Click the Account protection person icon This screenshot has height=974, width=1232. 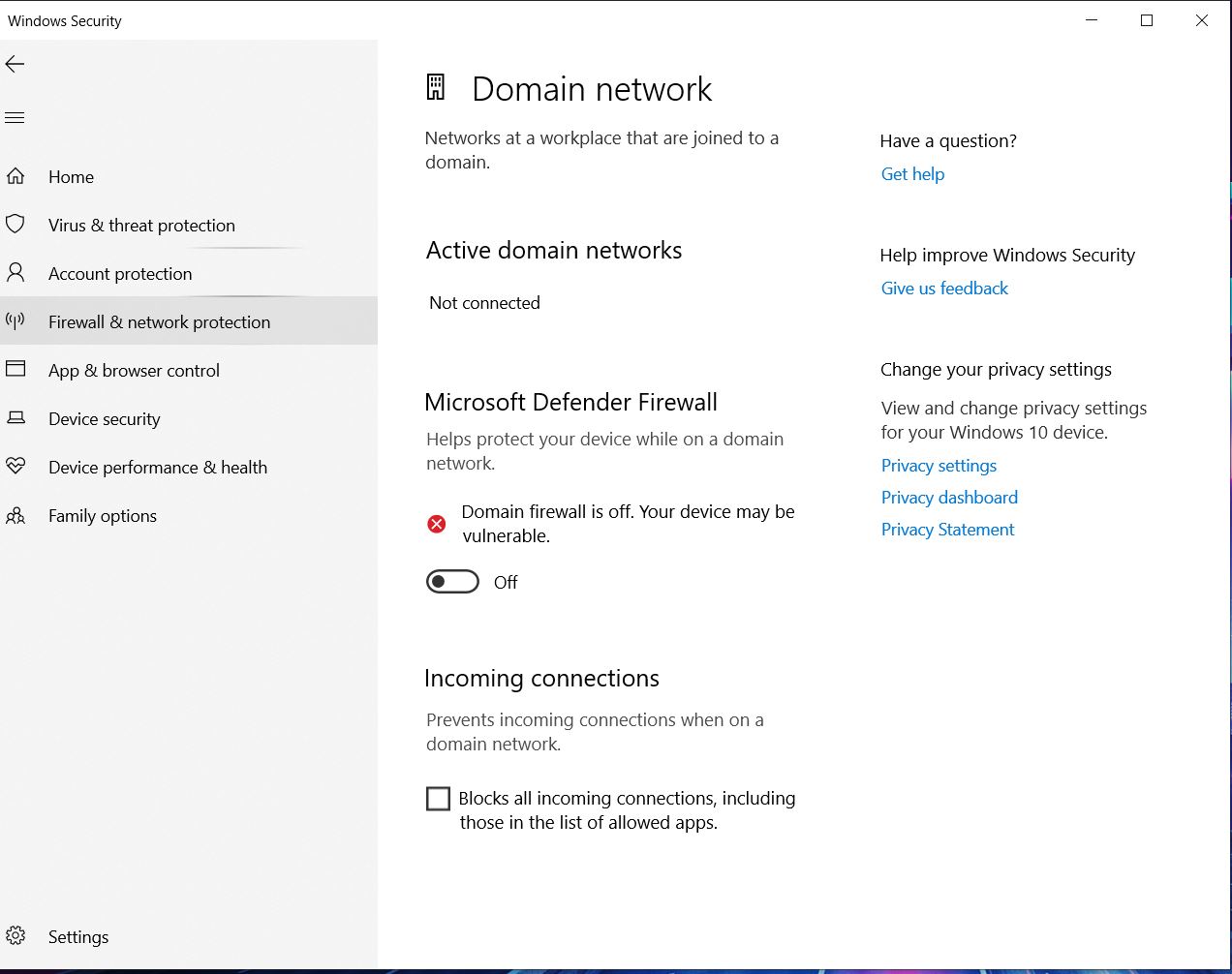(15, 272)
